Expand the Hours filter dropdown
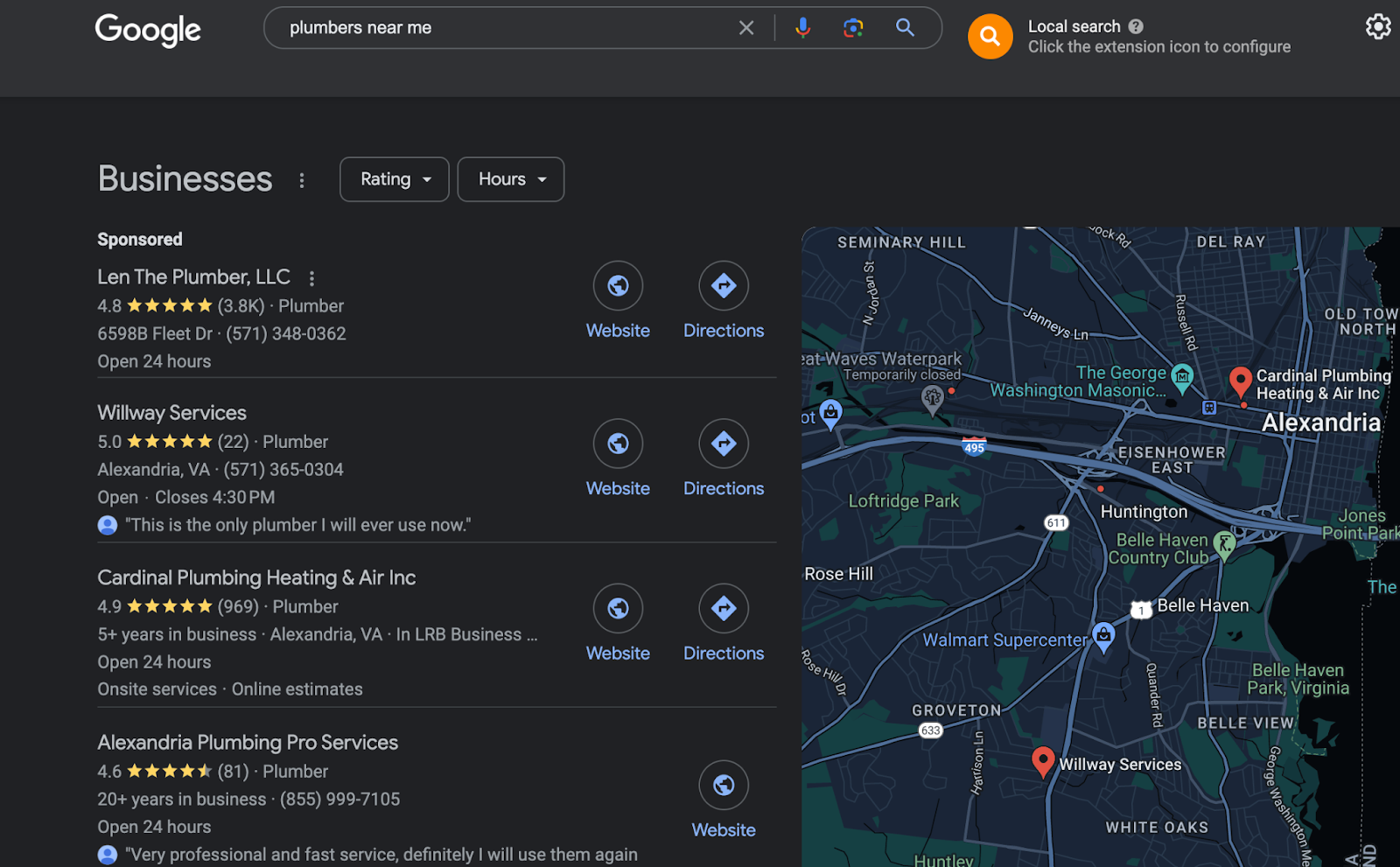 [x=511, y=179]
